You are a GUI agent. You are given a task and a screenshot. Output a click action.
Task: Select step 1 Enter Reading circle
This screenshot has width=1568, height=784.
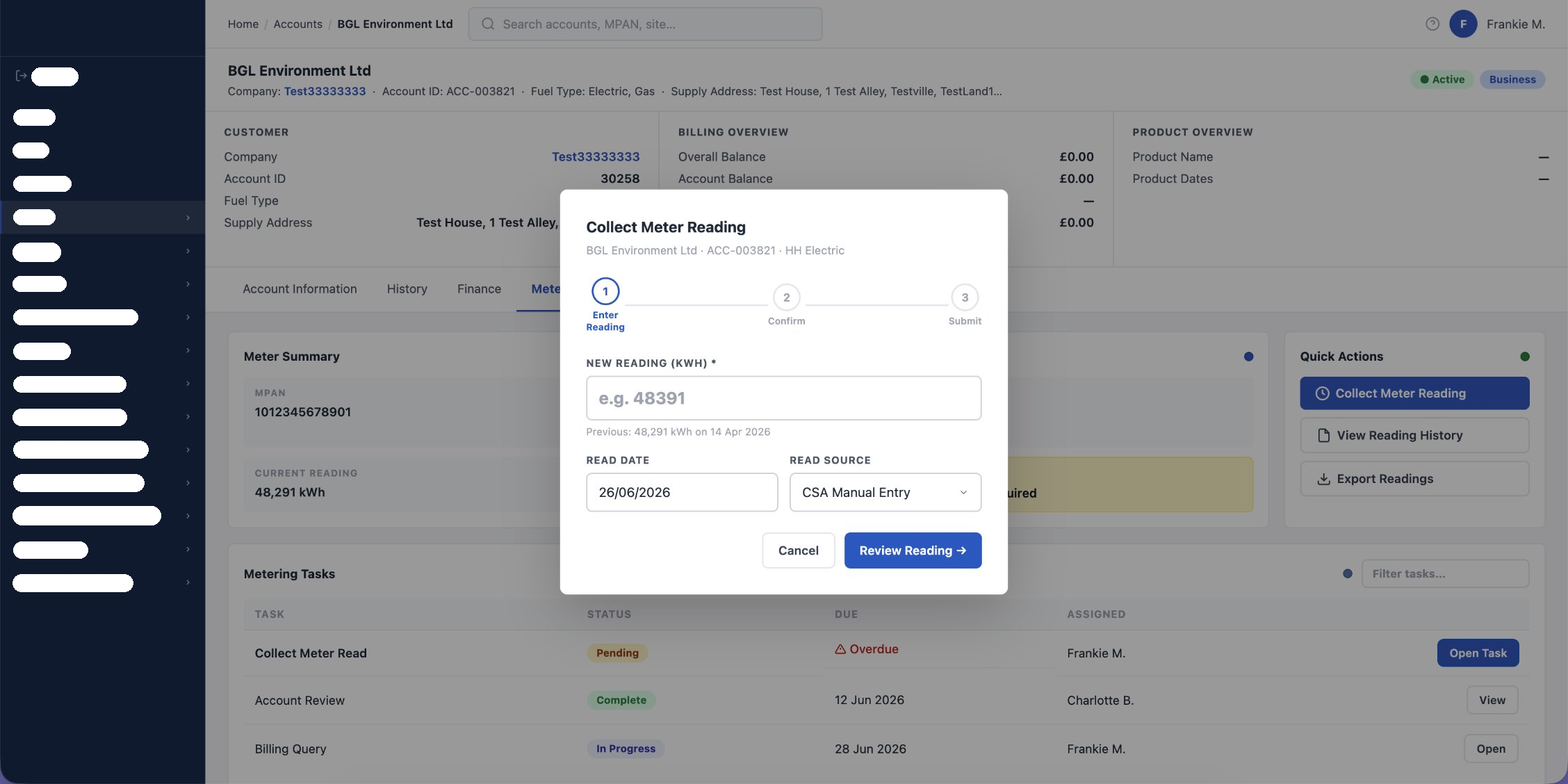tap(605, 291)
